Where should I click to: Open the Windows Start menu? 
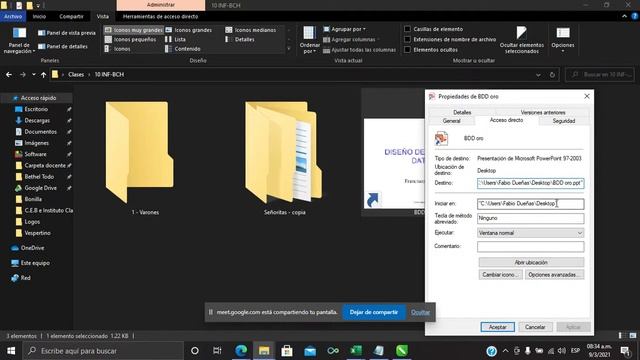[11, 351]
